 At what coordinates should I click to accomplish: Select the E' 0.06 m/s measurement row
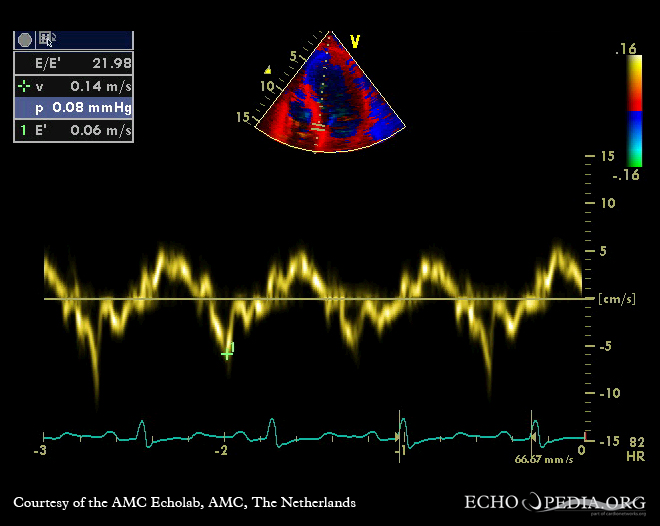coord(73,130)
